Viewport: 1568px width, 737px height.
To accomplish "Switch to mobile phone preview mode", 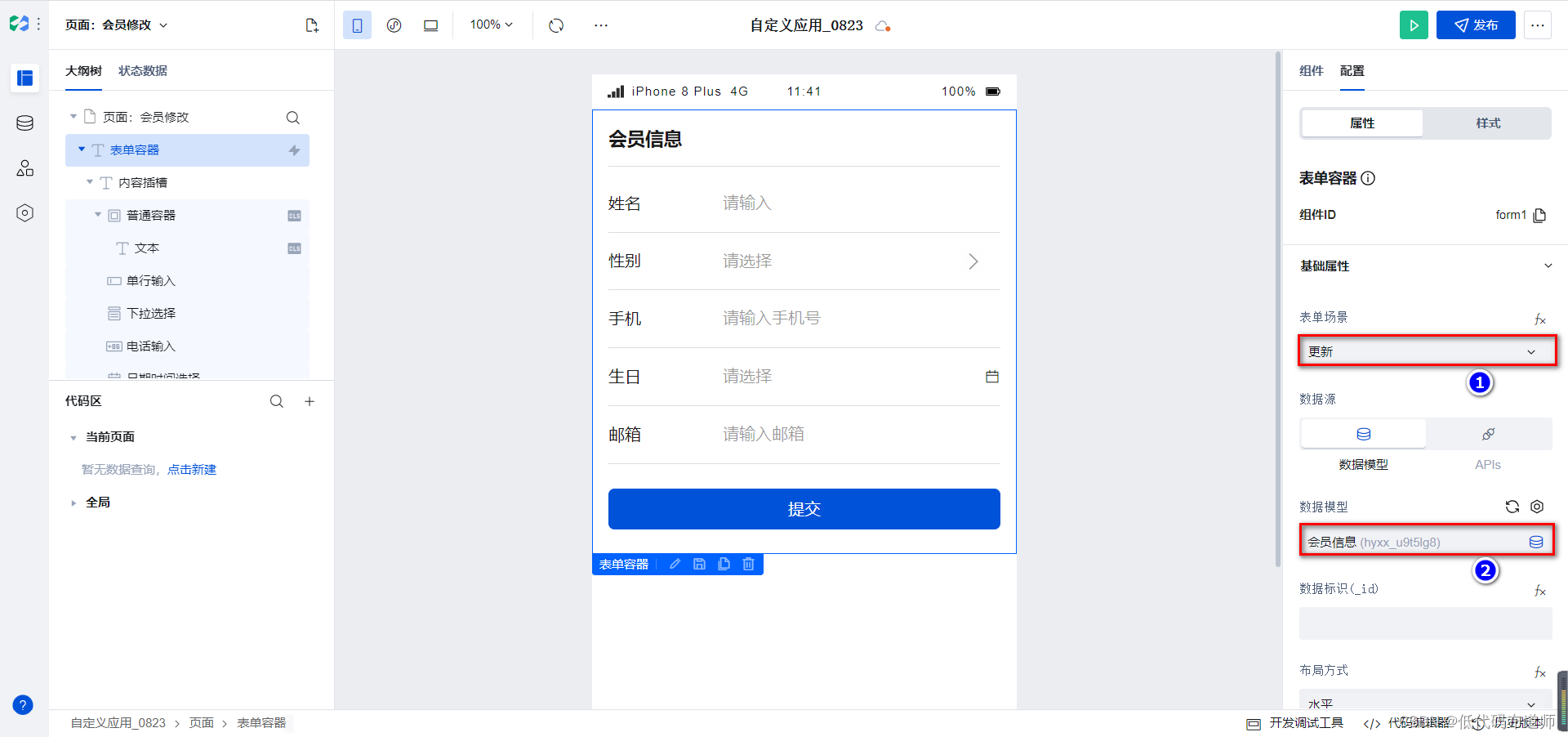I will [x=357, y=25].
